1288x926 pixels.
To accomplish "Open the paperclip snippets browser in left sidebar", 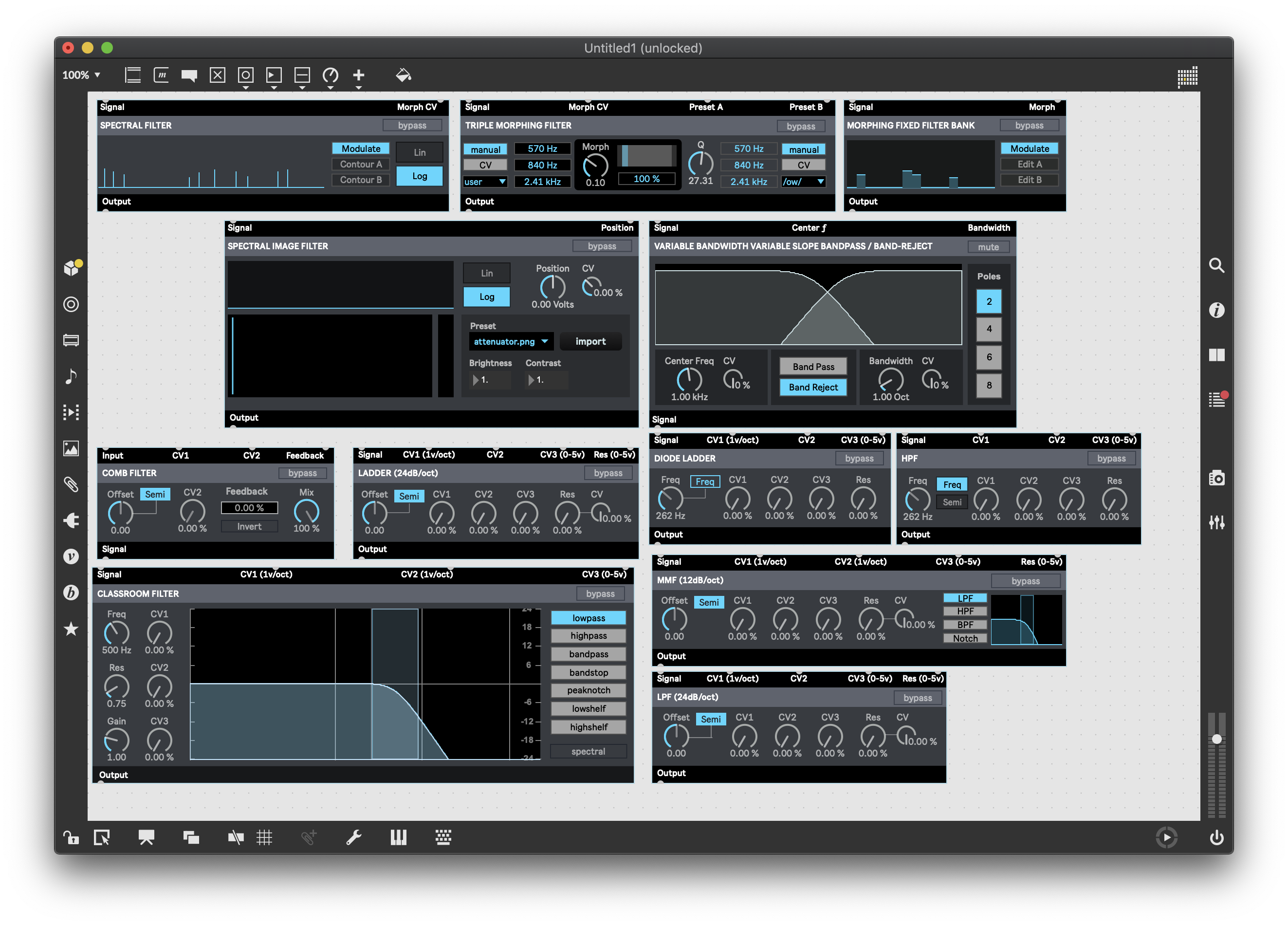I will [x=71, y=484].
